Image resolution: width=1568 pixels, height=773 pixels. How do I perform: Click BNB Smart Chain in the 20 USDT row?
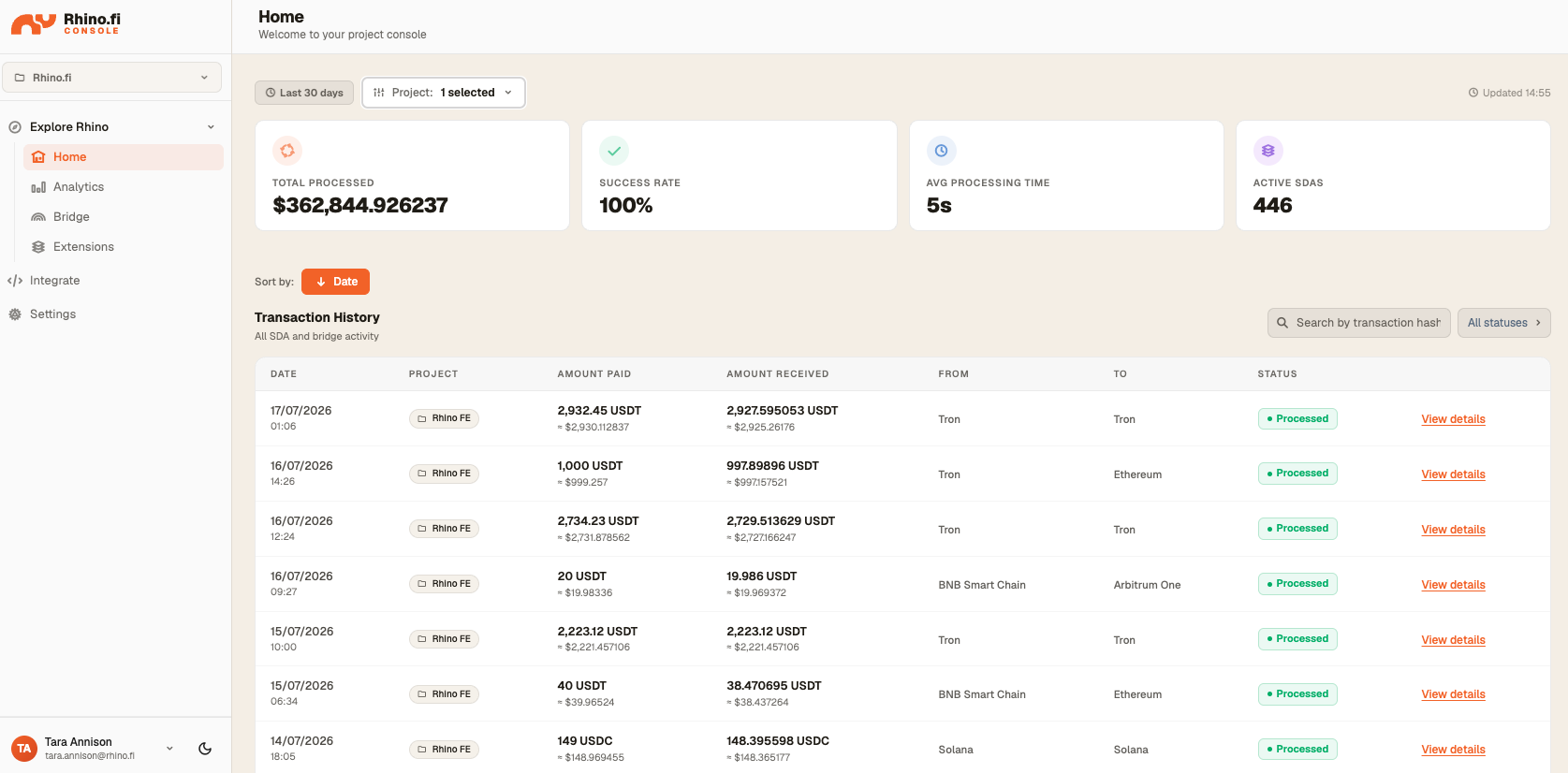[x=982, y=585]
